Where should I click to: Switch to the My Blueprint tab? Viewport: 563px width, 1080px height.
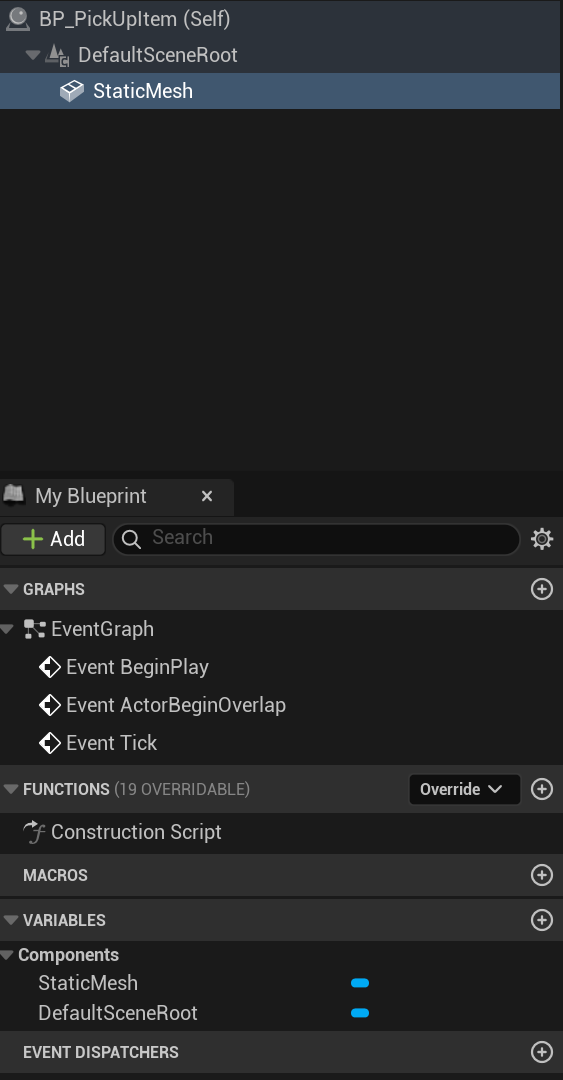[90, 496]
